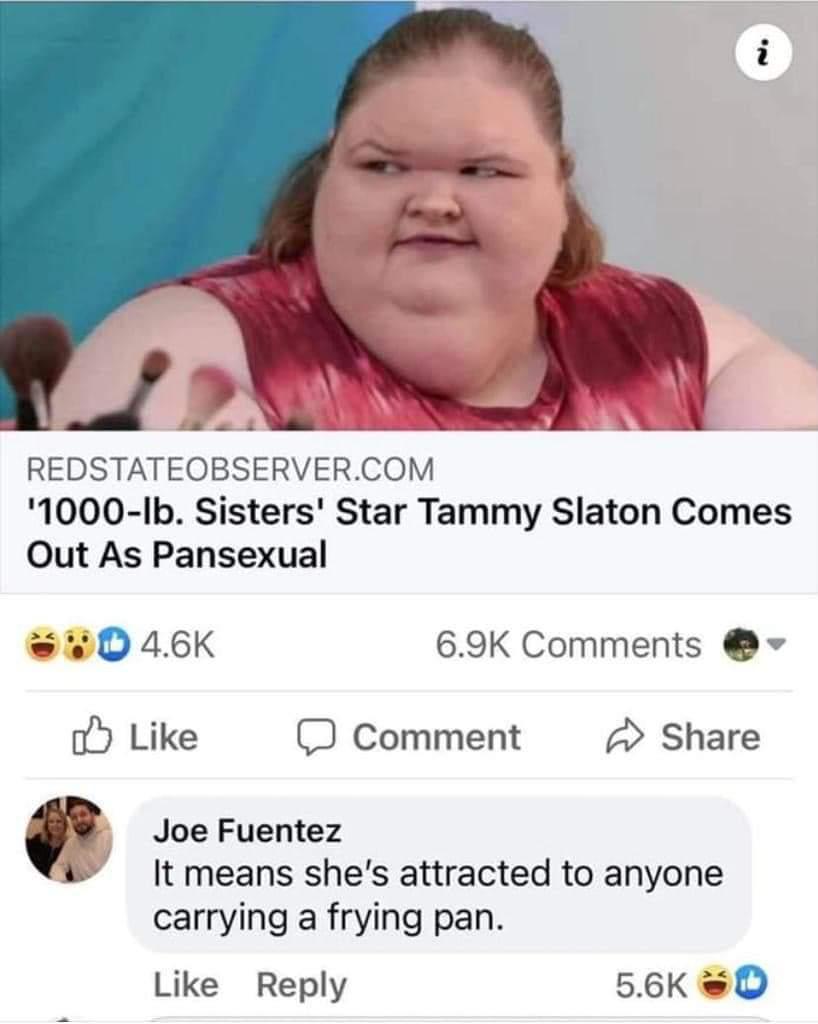Open the laughing reaction emoji on the post
818x1024 pixels.
pyautogui.click(x=42, y=644)
